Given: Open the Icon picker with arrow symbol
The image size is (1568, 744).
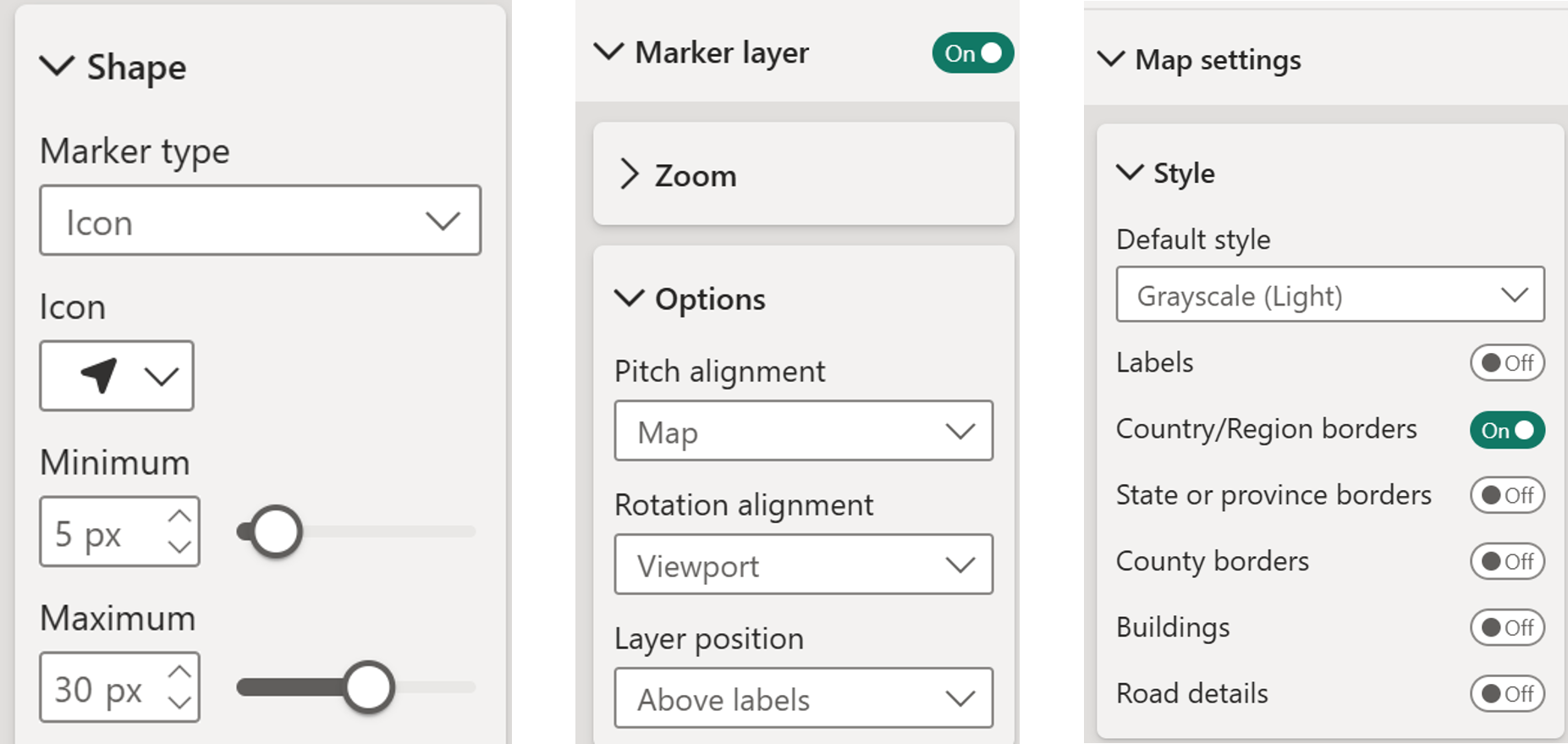Looking at the screenshot, I should click(117, 376).
